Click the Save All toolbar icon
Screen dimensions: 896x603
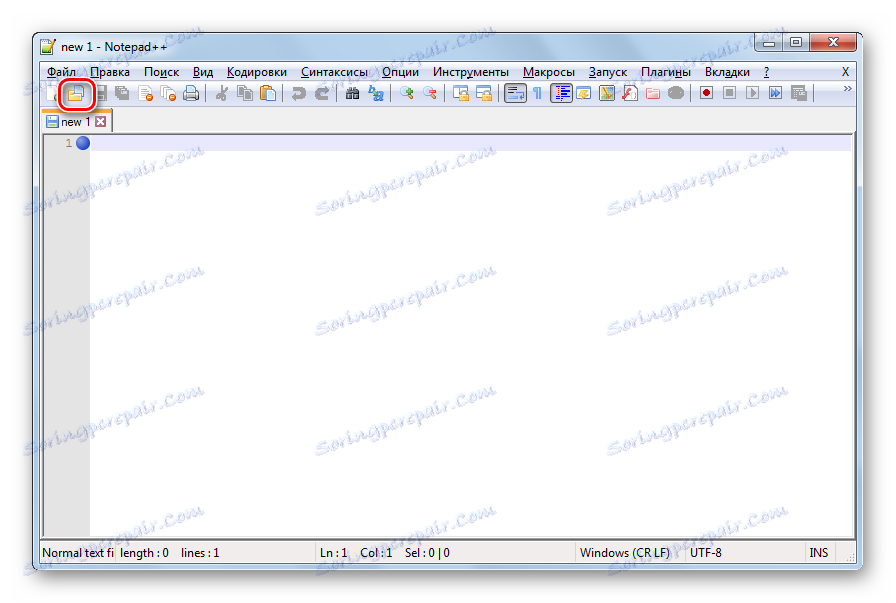[x=122, y=93]
